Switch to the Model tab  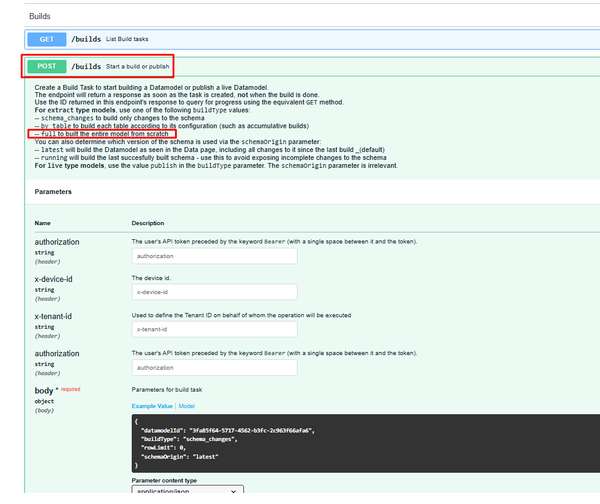tap(187, 405)
